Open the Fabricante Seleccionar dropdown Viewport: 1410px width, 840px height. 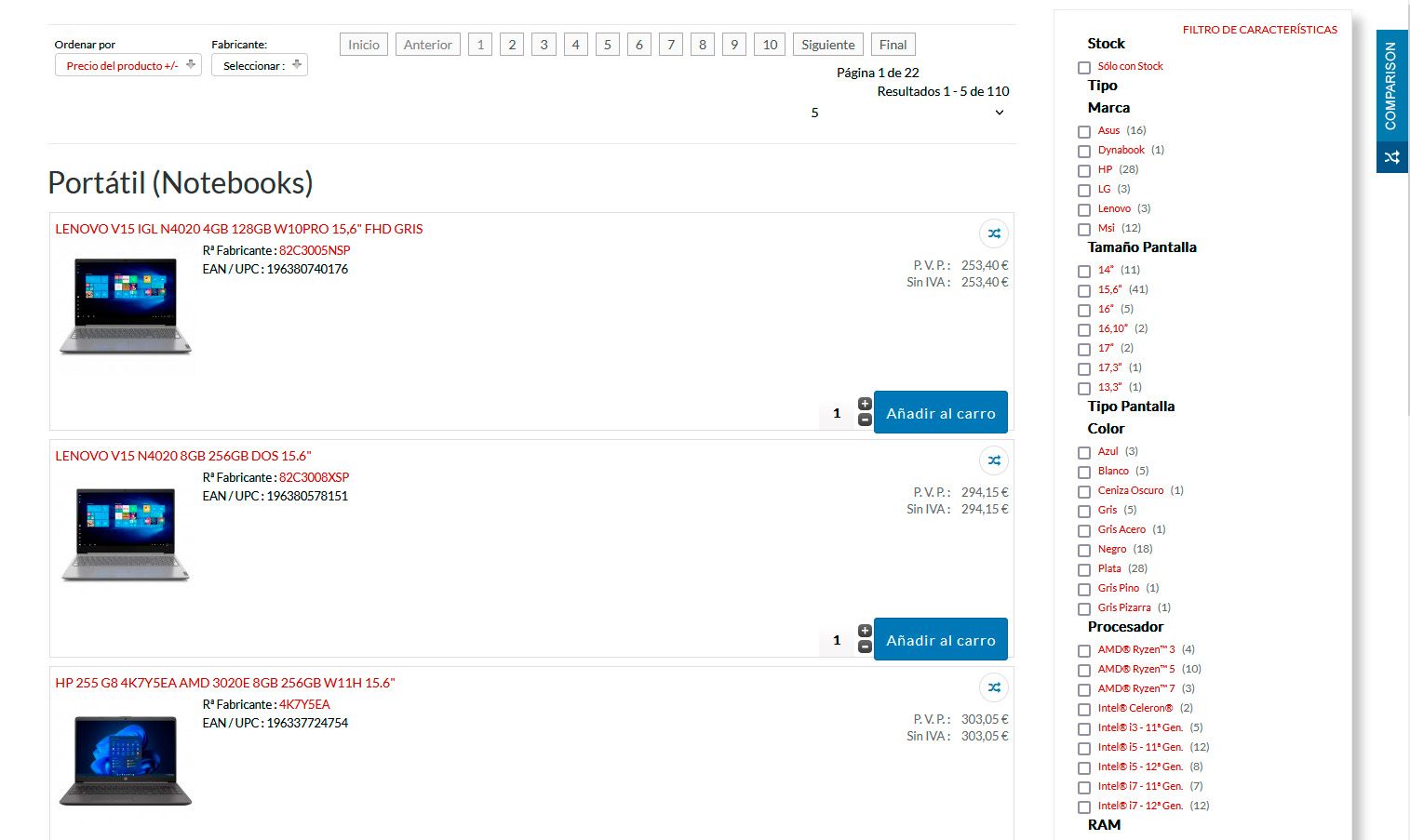[x=260, y=65]
